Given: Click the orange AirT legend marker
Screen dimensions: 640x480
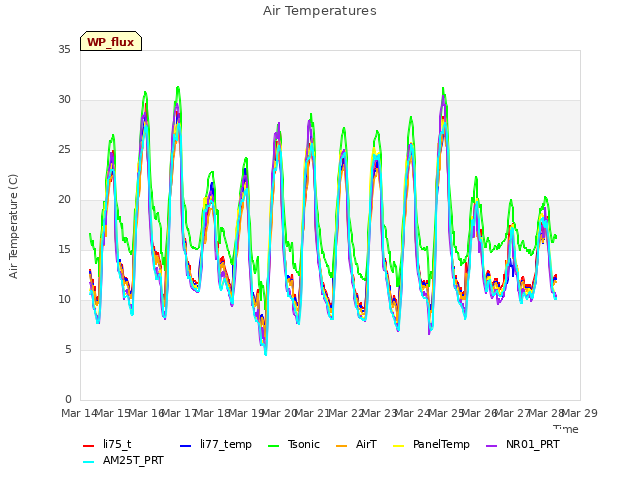Looking at the screenshot, I should coord(341,446).
